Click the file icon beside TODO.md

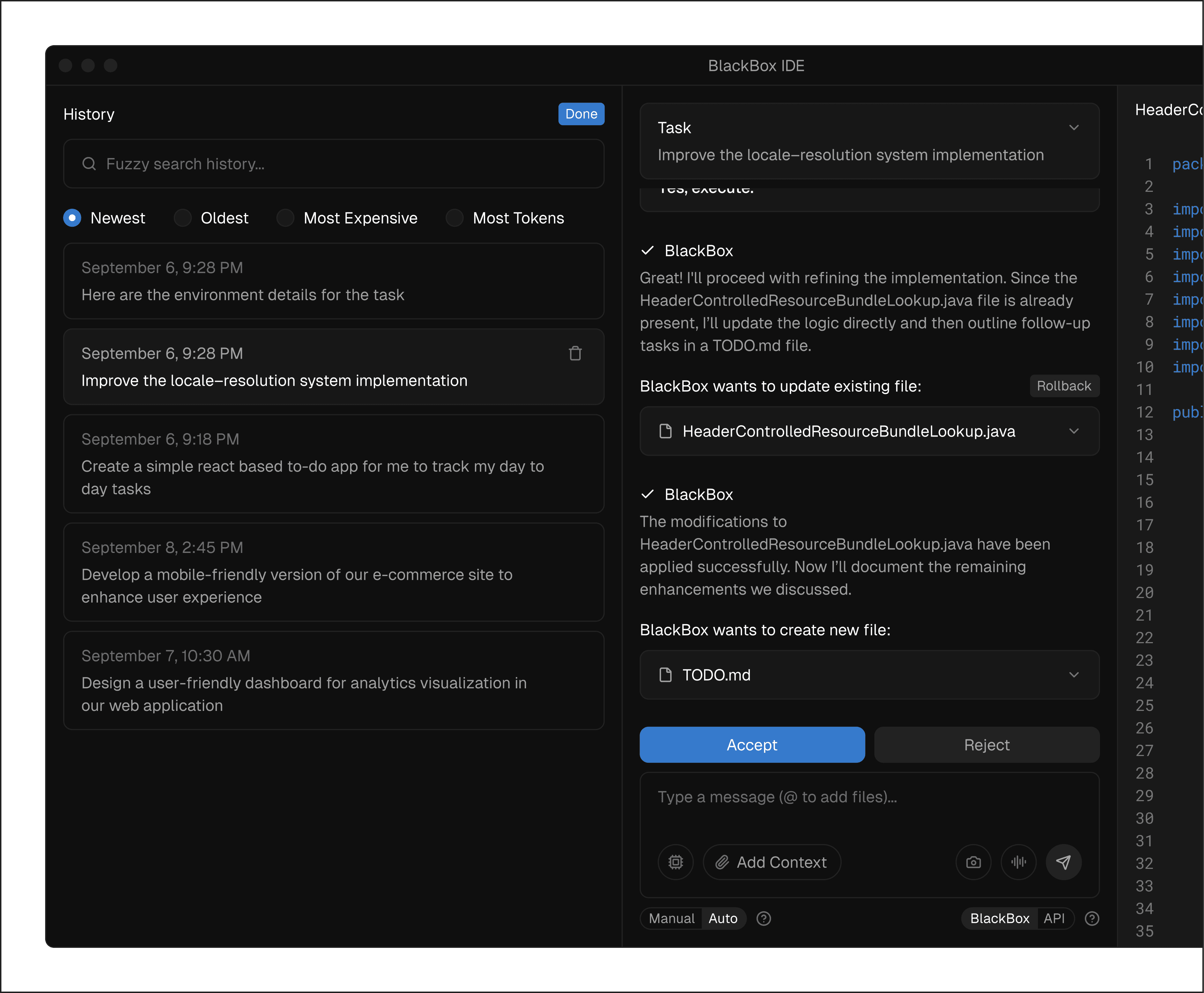pos(665,675)
